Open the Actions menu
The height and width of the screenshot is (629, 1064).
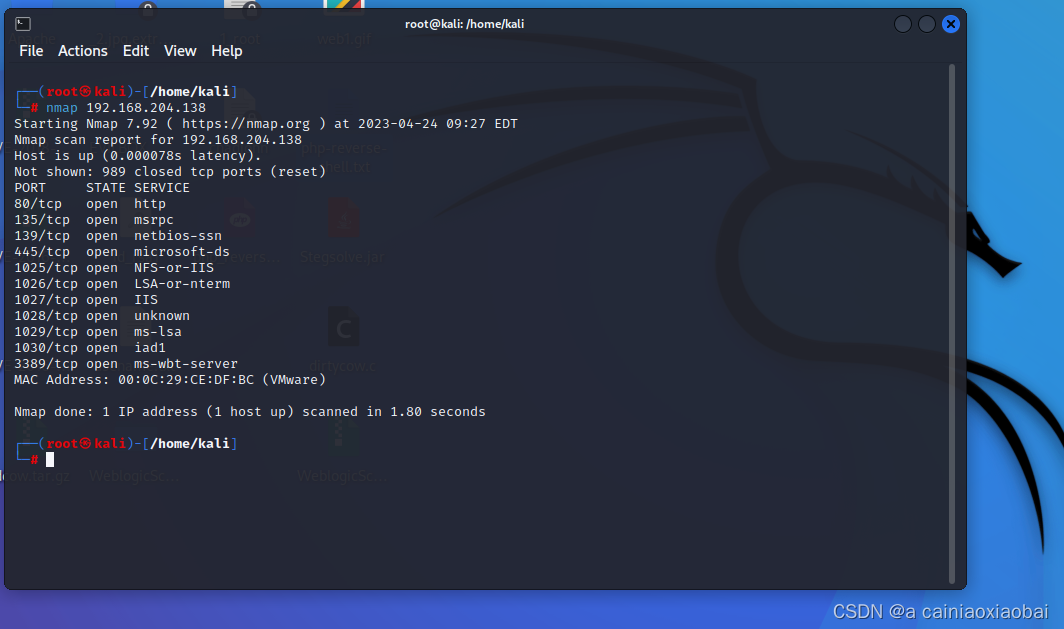tap(83, 51)
